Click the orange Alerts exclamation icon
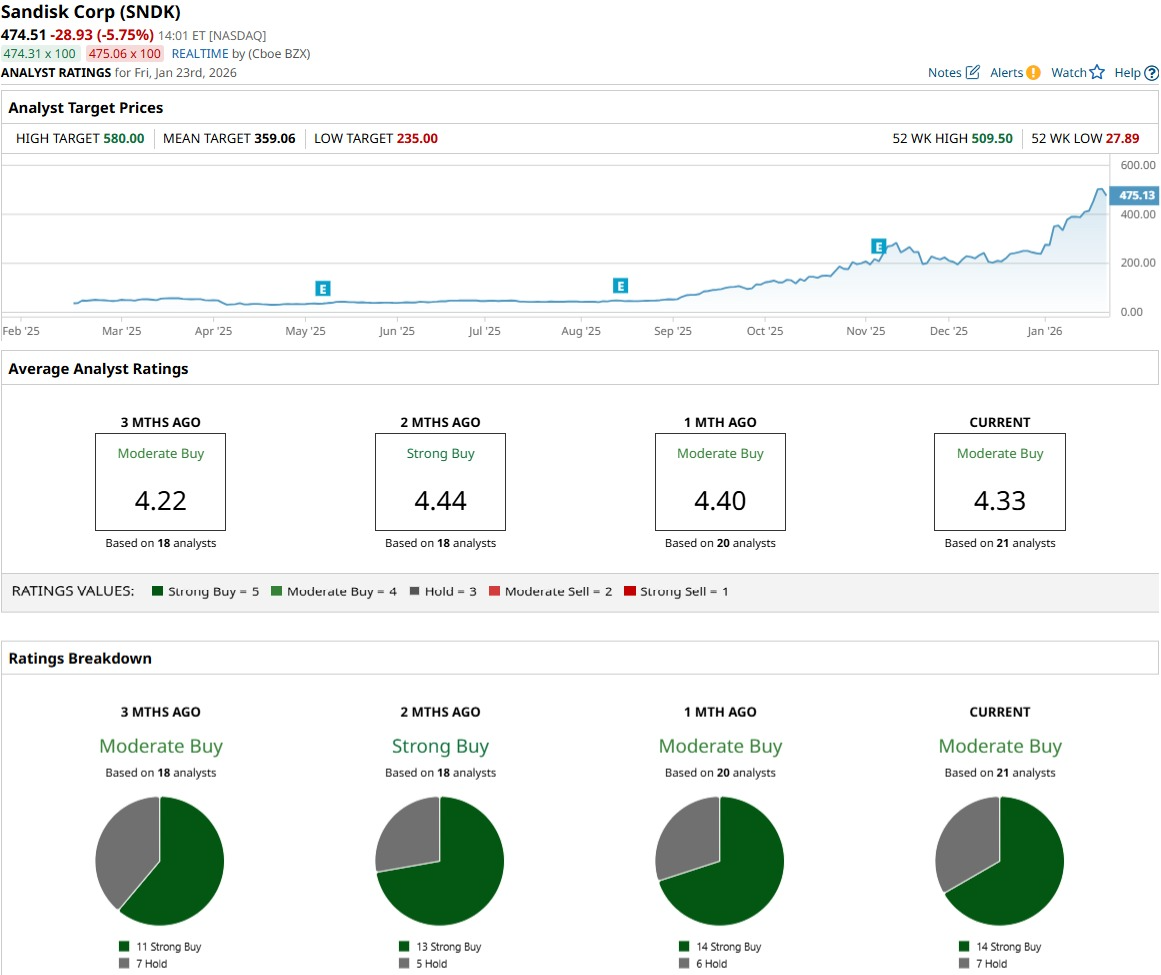 coord(1034,73)
